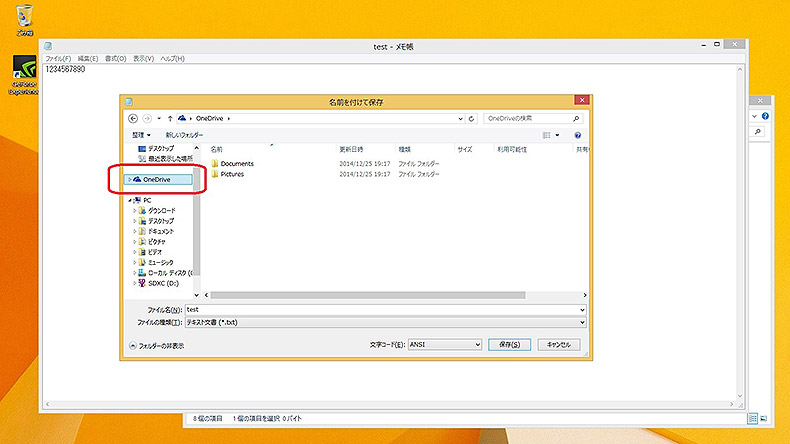Select 最近表示した場所 in the navigation pane
Image resolution: width=790 pixels, height=444 pixels.
click(x=165, y=159)
